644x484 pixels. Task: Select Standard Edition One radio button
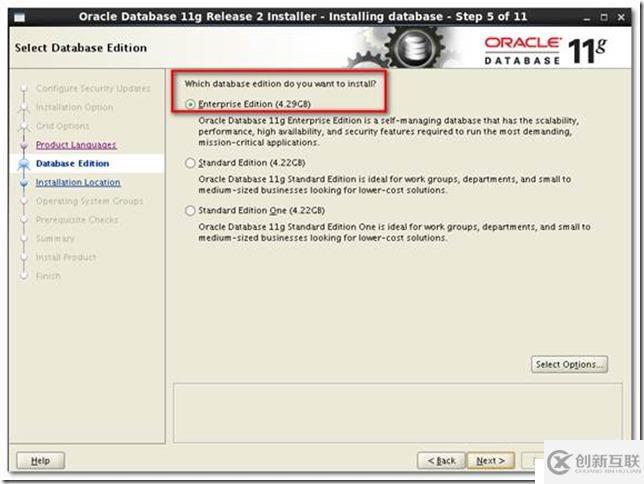(x=190, y=211)
